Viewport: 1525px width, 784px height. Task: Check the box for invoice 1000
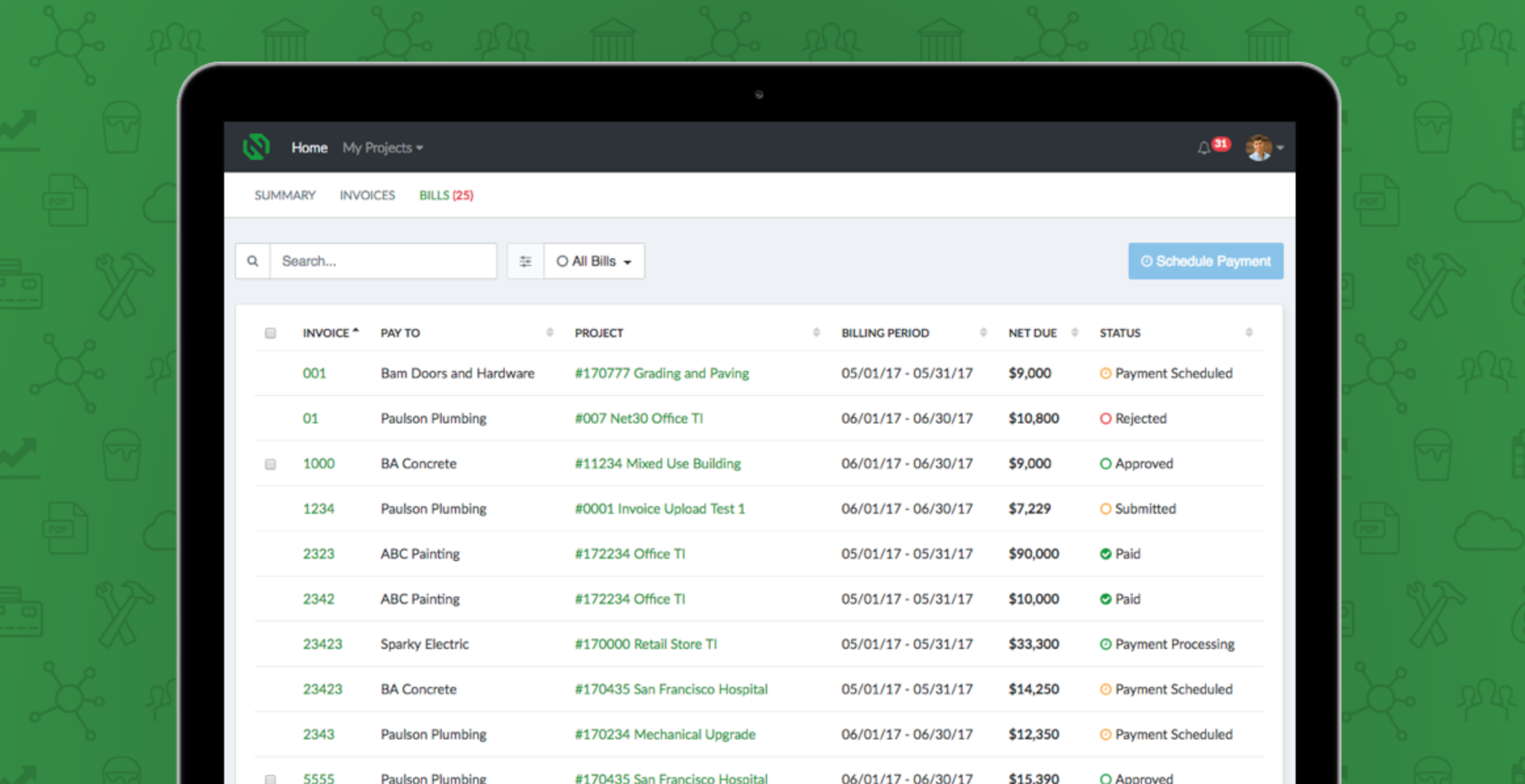(270, 464)
